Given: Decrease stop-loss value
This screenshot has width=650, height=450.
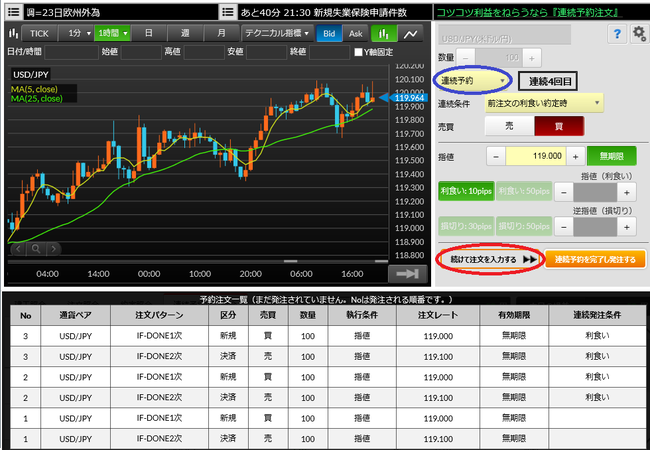Looking at the screenshot, I should point(564,227).
